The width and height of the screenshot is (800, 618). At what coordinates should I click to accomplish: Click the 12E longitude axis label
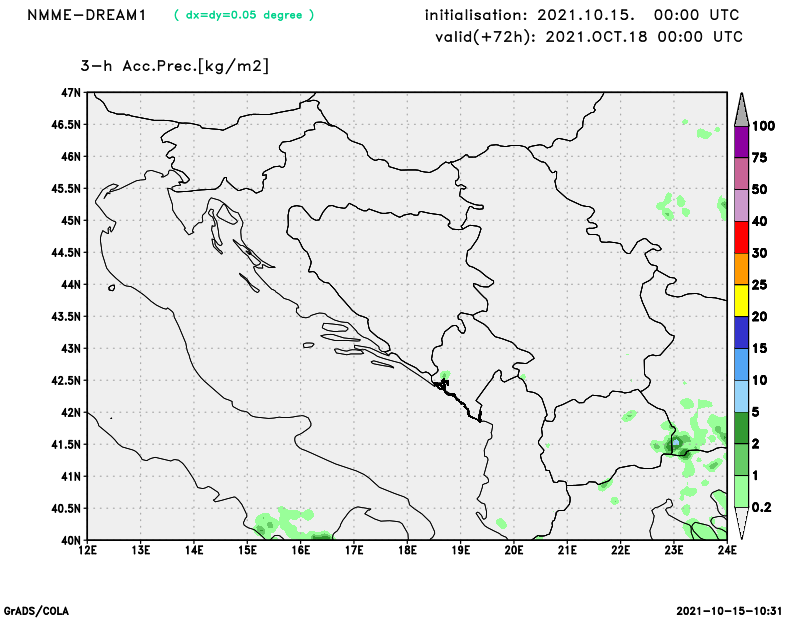(88, 549)
